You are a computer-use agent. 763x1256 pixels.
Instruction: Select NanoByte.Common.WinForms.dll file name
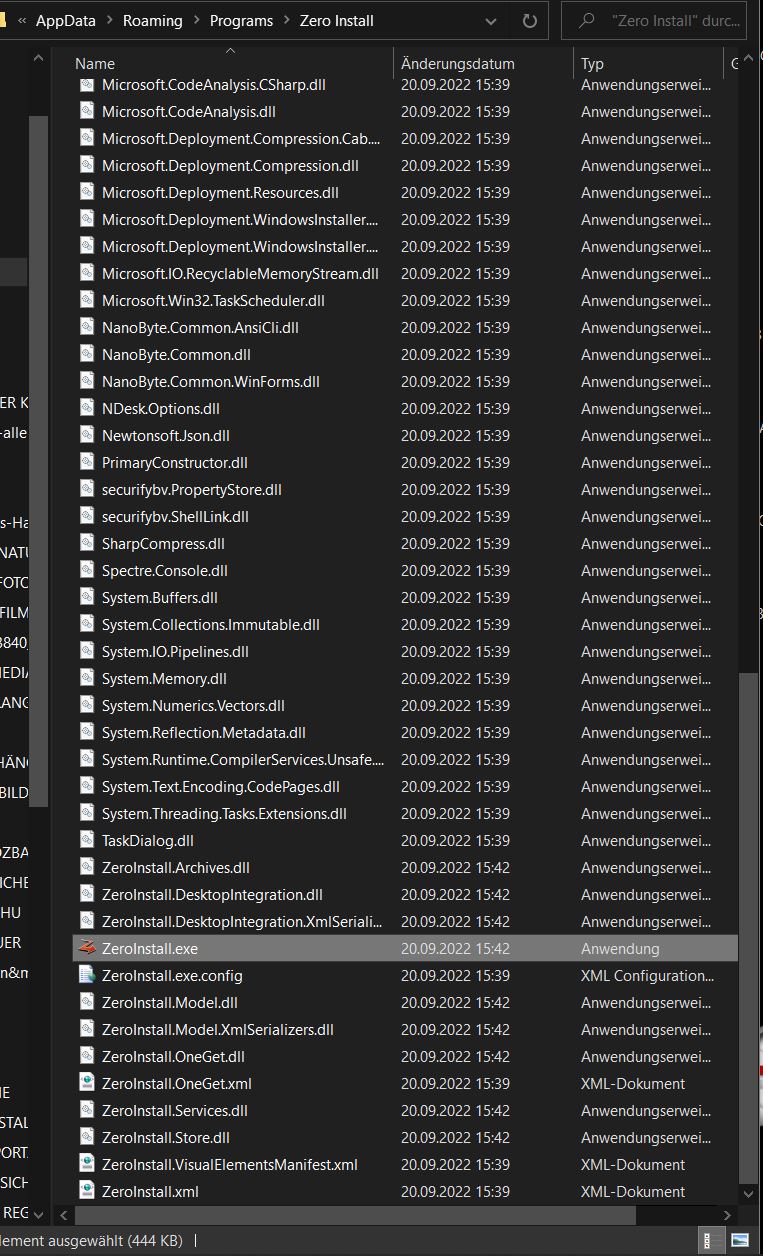coord(211,382)
